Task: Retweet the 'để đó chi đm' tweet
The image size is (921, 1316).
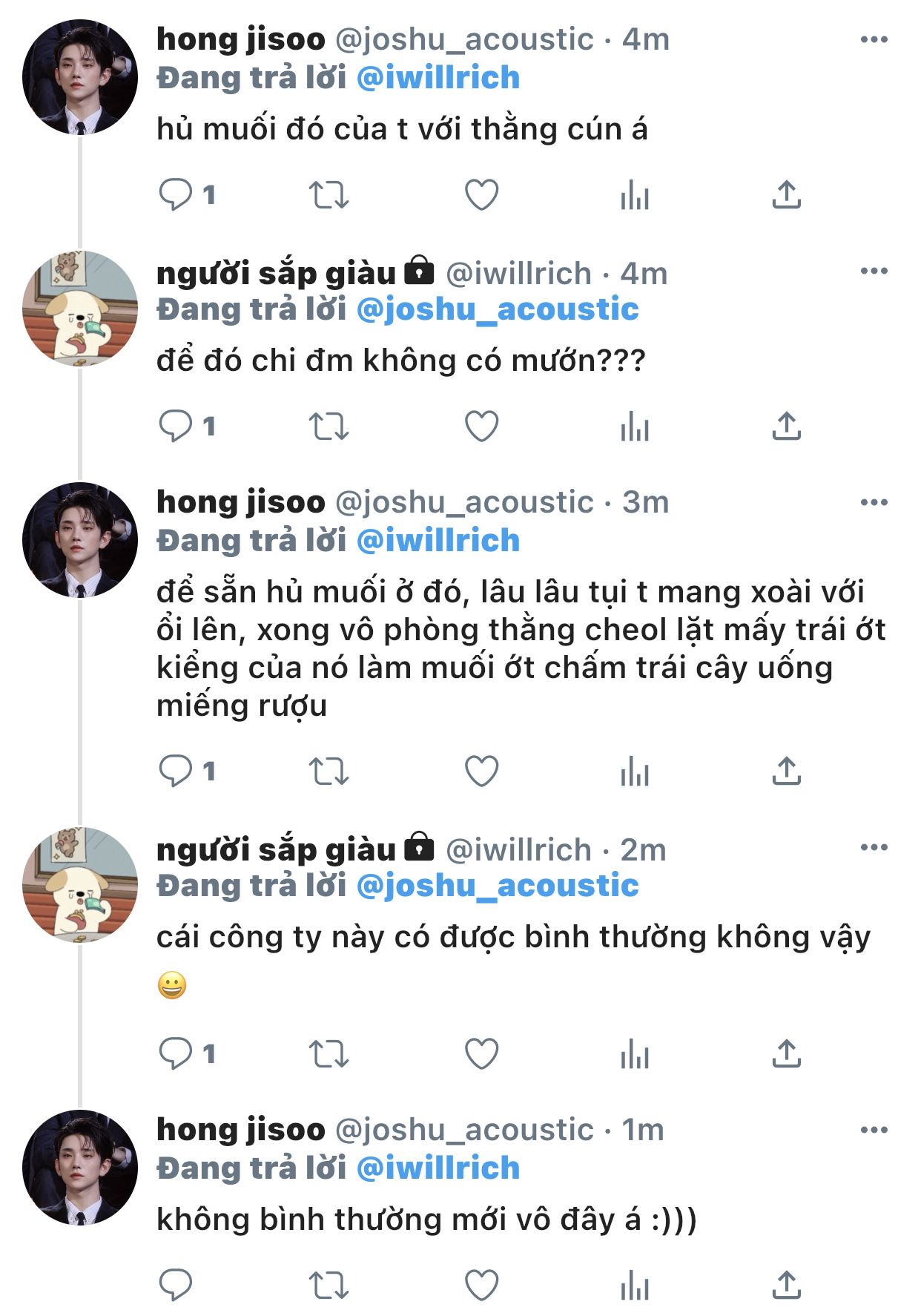Action: [x=329, y=427]
